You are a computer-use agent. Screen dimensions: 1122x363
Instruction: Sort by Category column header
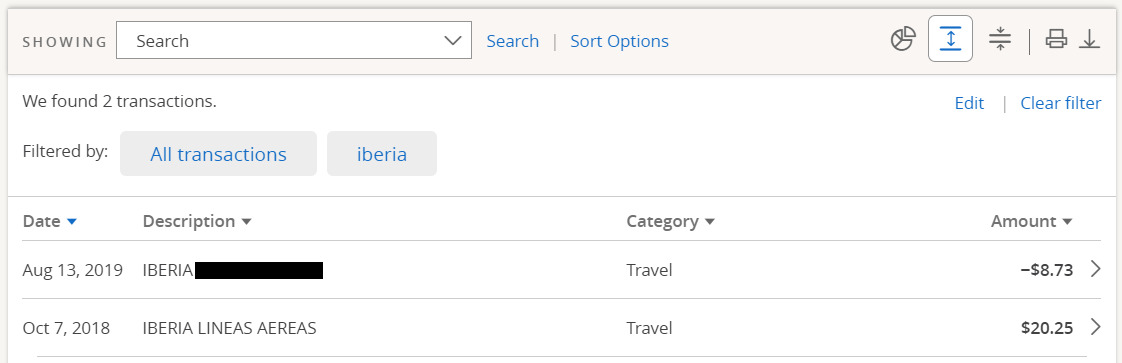point(670,221)
